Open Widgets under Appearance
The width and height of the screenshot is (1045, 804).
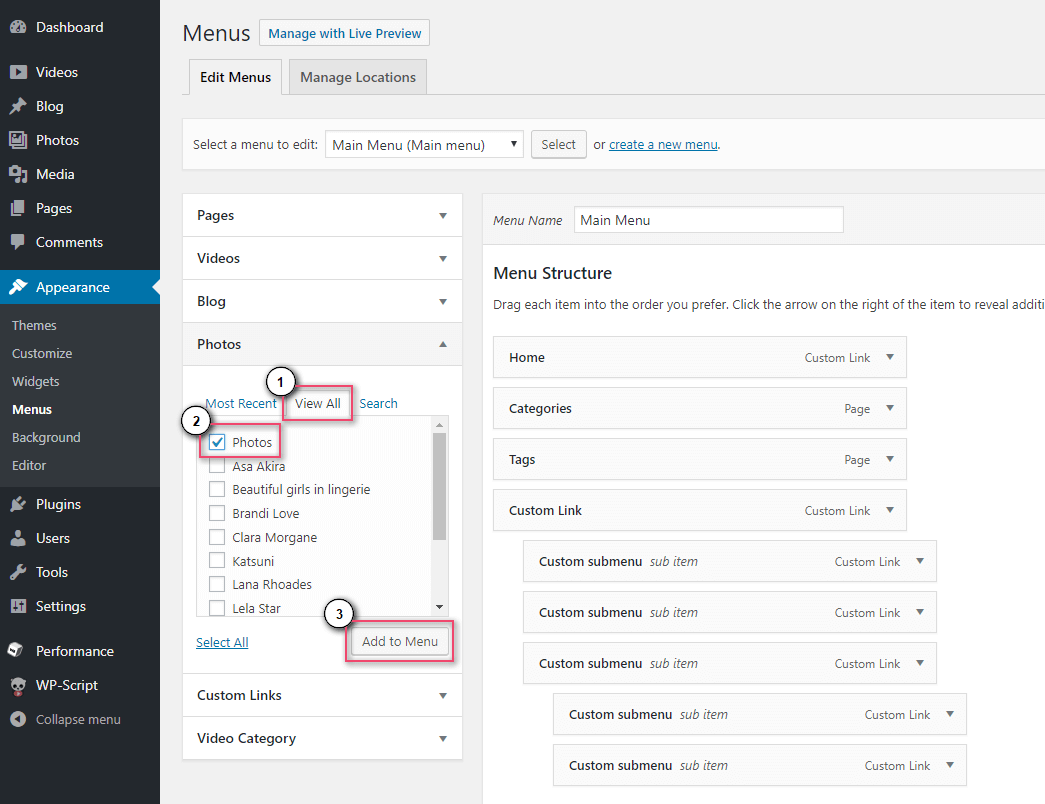coord(35,381)
